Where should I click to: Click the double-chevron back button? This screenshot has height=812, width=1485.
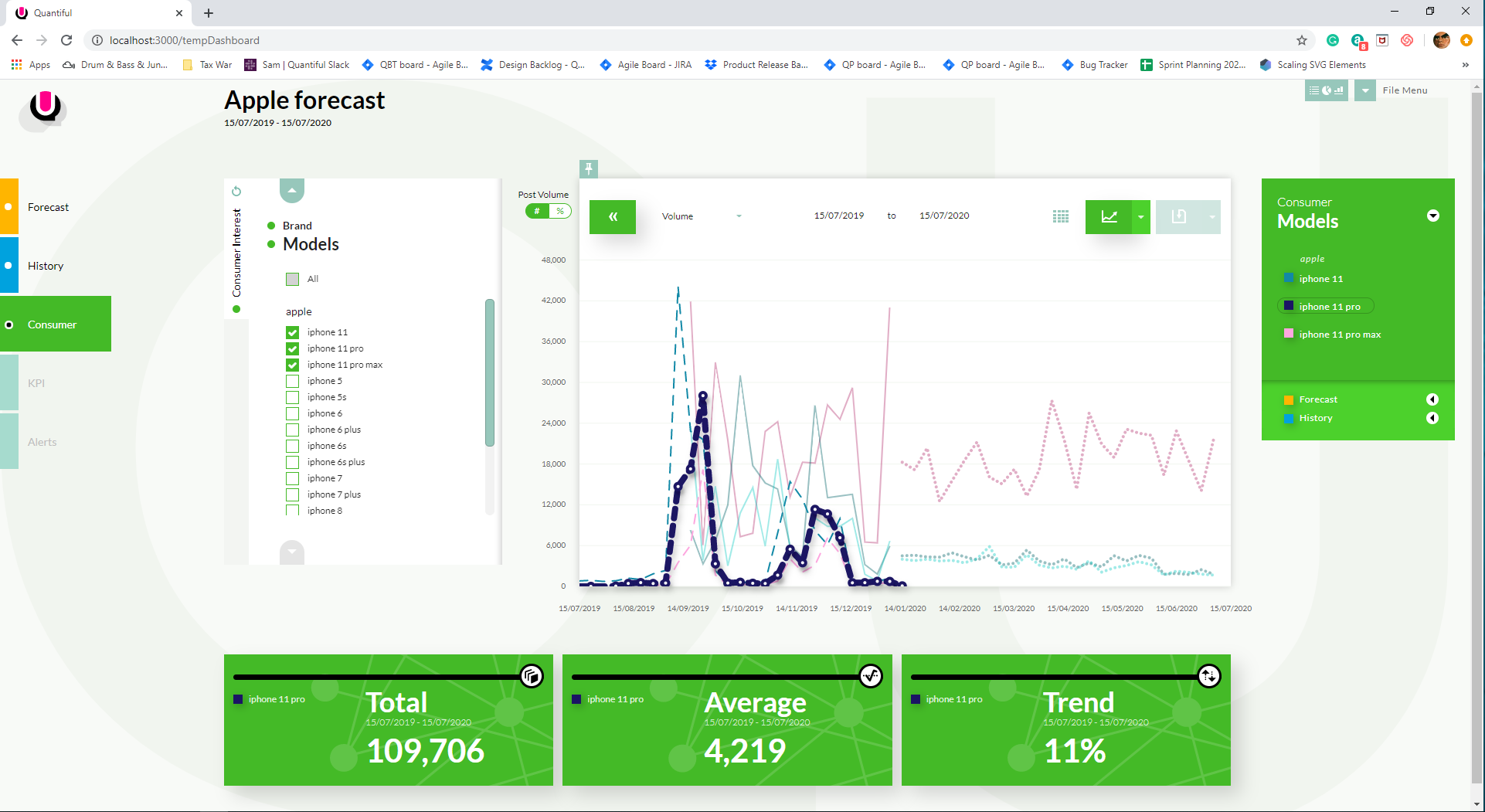(613, 217)
